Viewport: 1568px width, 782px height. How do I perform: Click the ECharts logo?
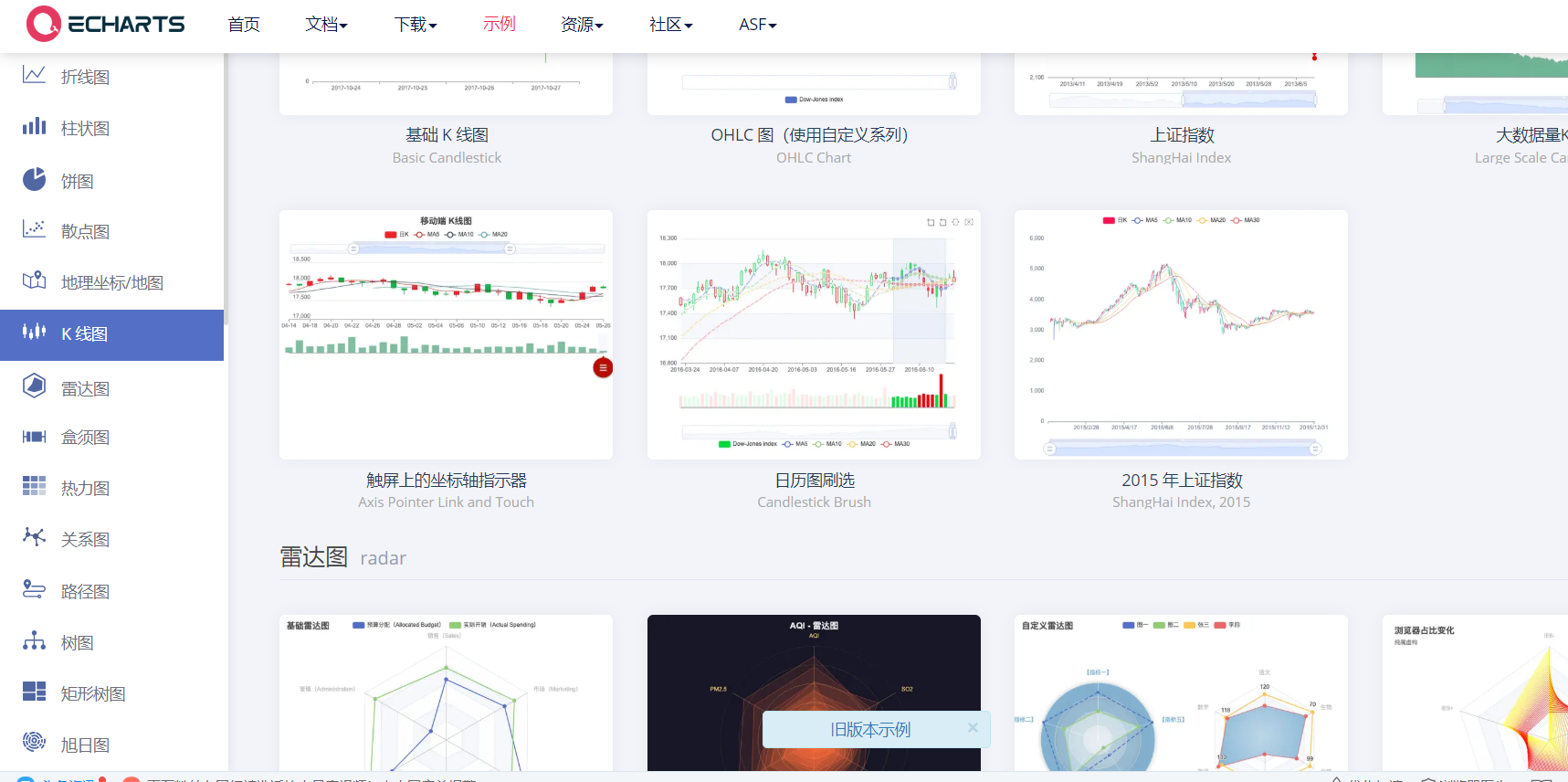pos(105,25)
